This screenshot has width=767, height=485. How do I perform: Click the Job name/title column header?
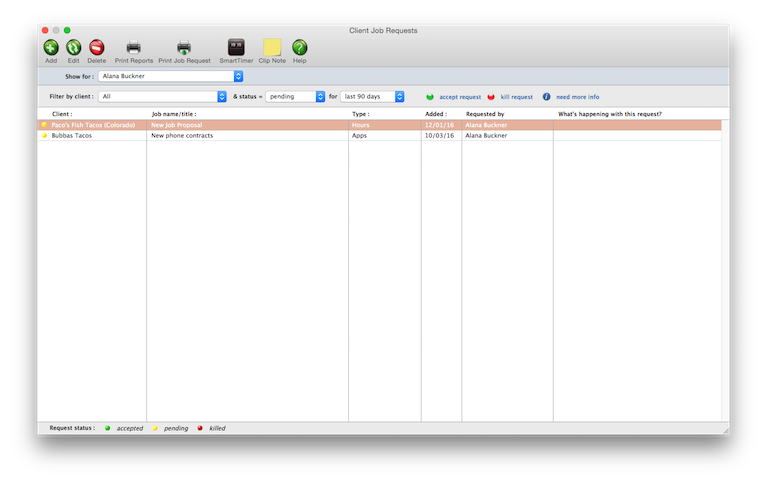tap(174, 114)
